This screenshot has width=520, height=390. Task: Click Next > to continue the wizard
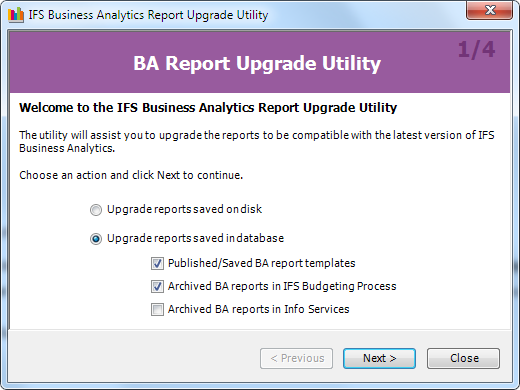[379, 358]
